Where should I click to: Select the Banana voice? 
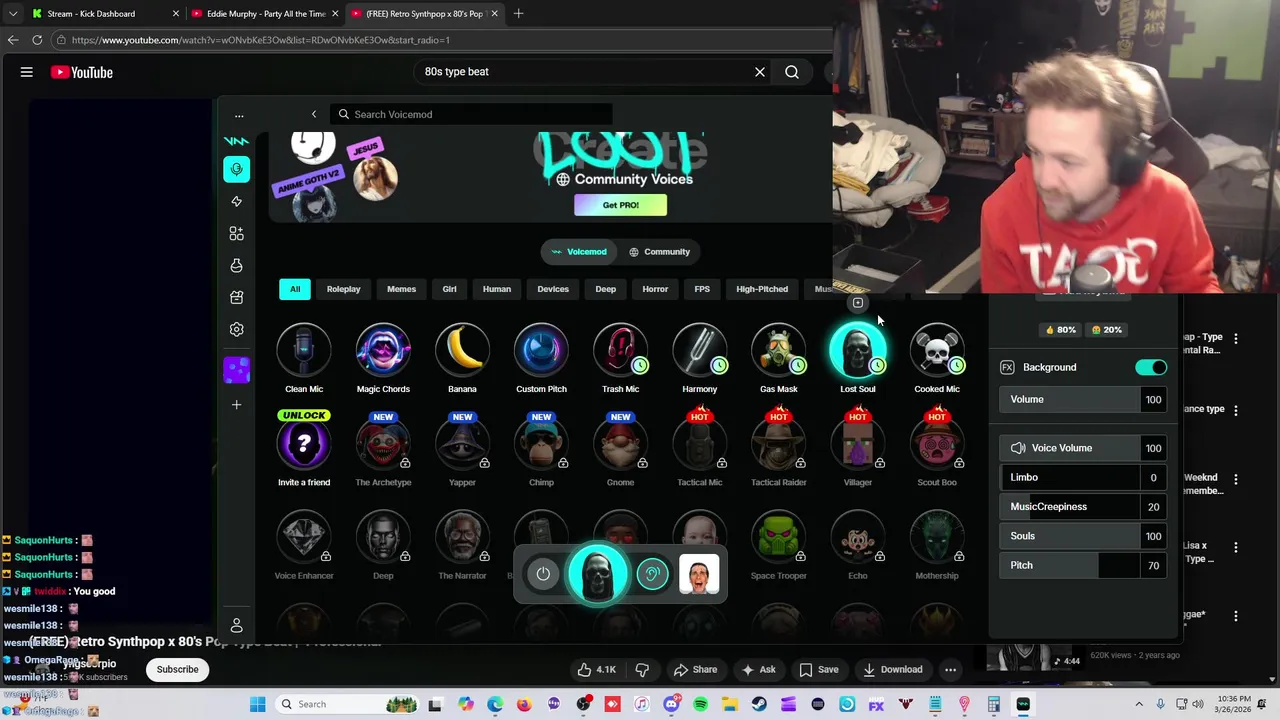[462, 350]
